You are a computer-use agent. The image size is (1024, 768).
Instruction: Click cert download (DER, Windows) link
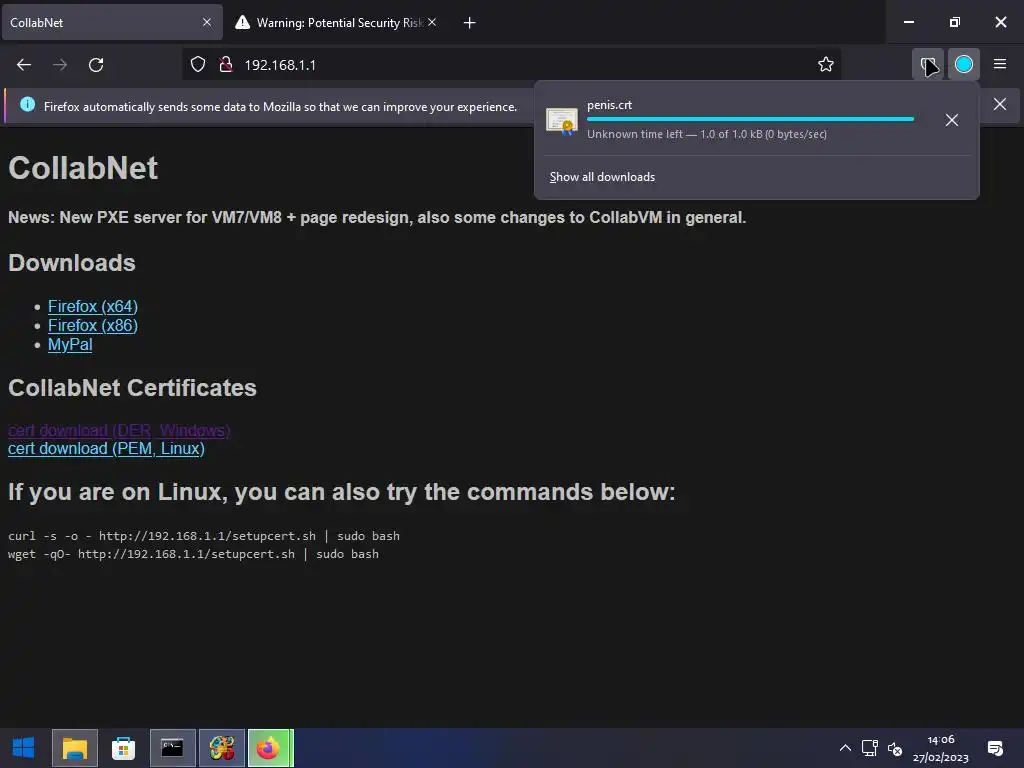pyautogui.click(x=119, y=430)
